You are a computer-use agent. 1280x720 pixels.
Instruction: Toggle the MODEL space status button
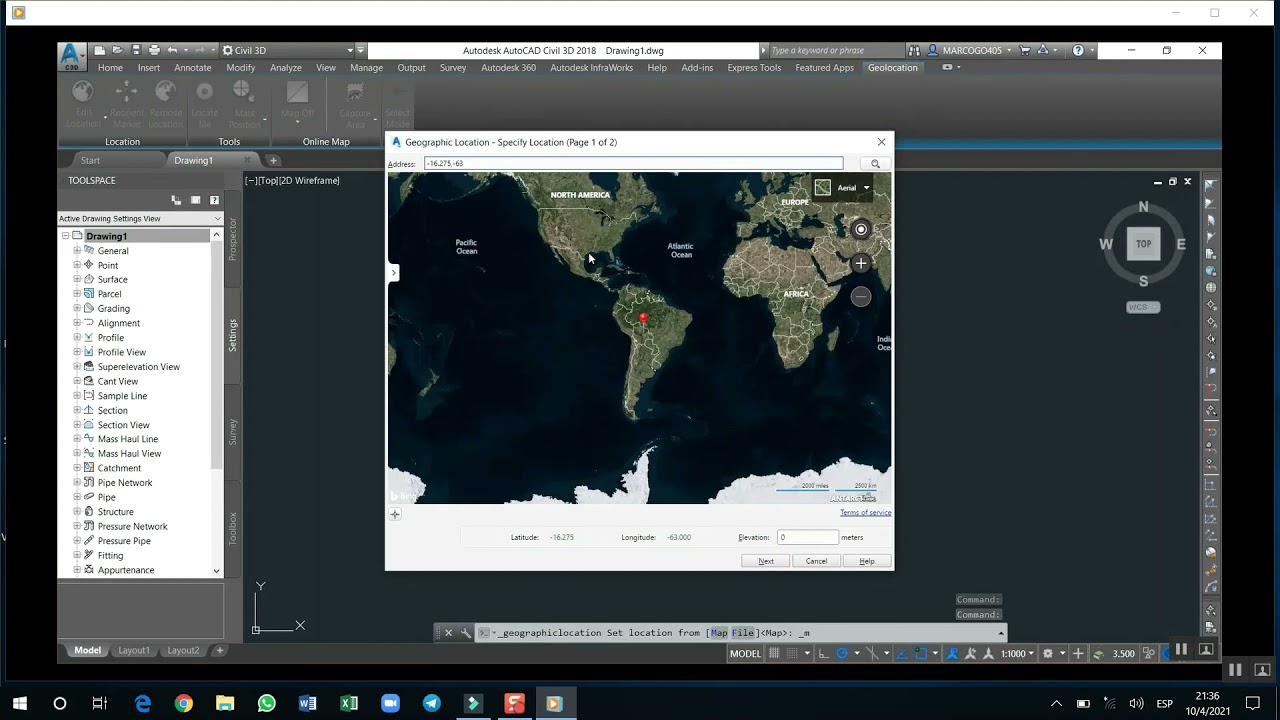click(x=745, y=654)
